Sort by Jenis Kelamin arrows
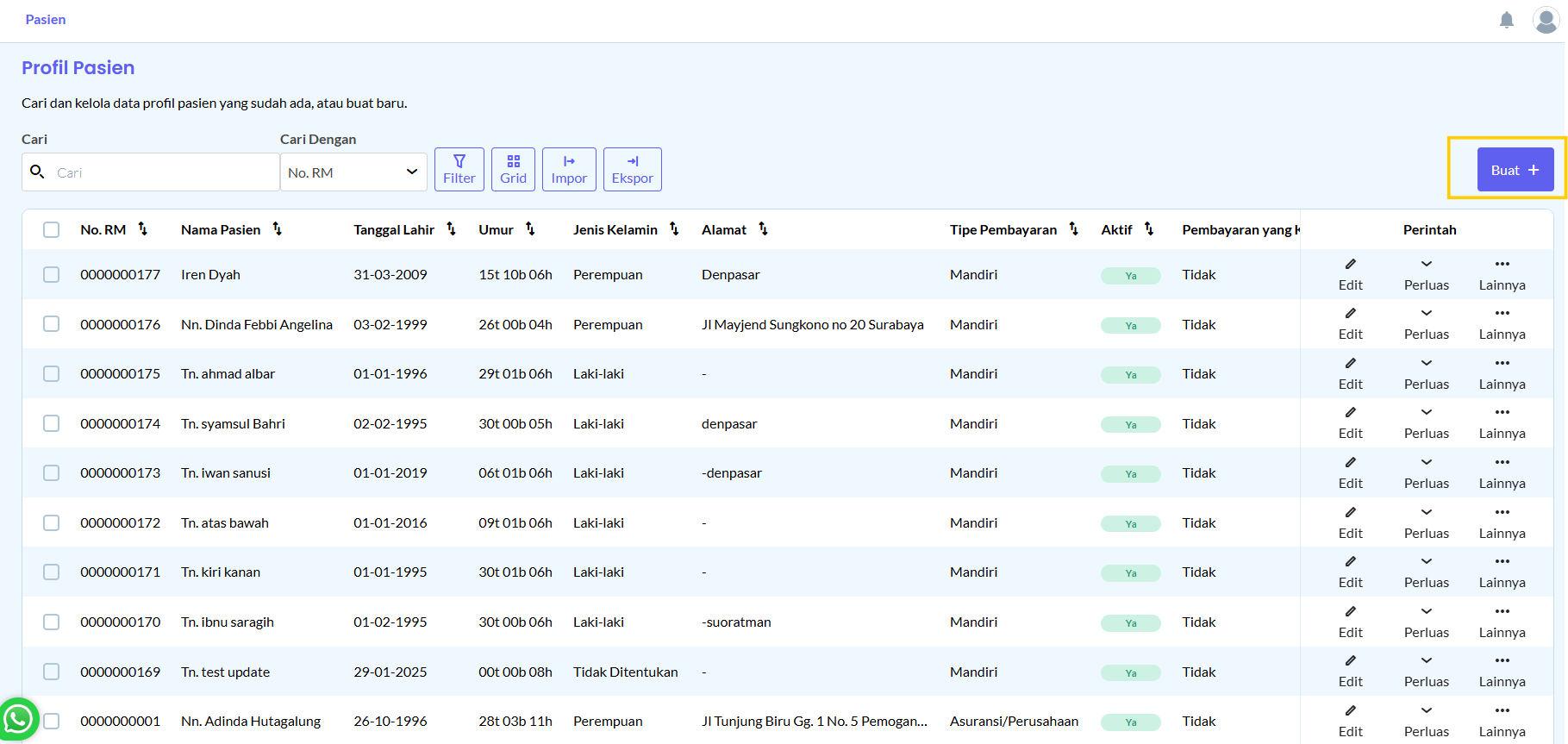Image resolution: width=1568 pixels, height=744 pixels. pyautogui.click(x=675, y=229)
